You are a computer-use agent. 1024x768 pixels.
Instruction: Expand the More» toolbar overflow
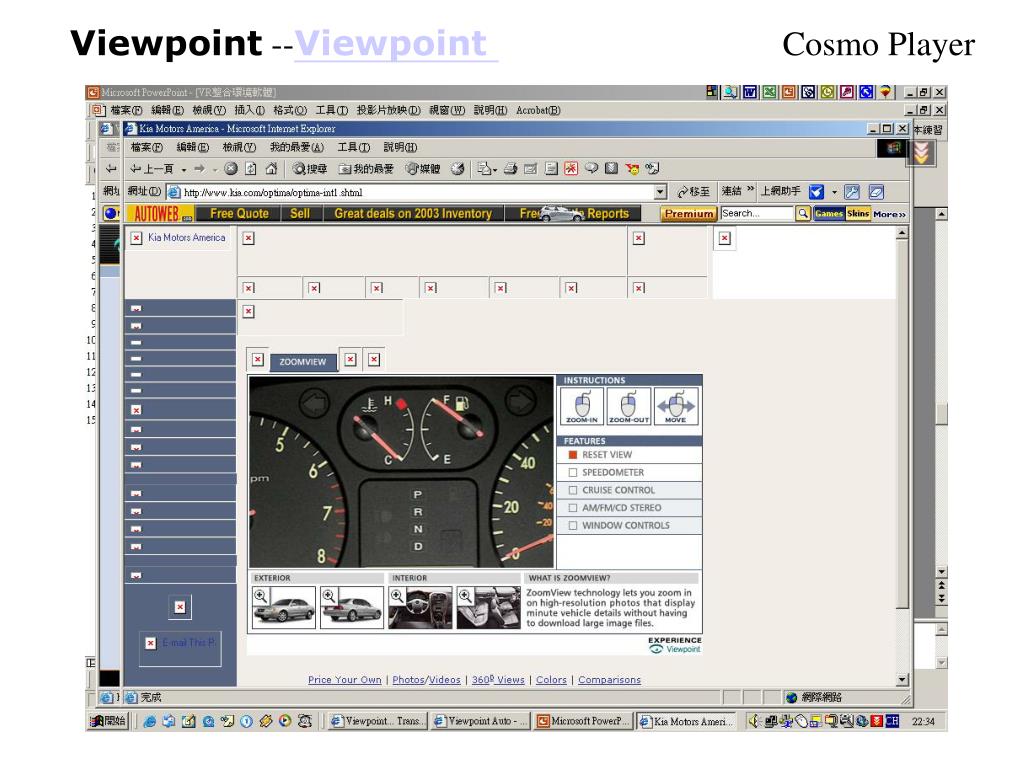tap(889, 214)
